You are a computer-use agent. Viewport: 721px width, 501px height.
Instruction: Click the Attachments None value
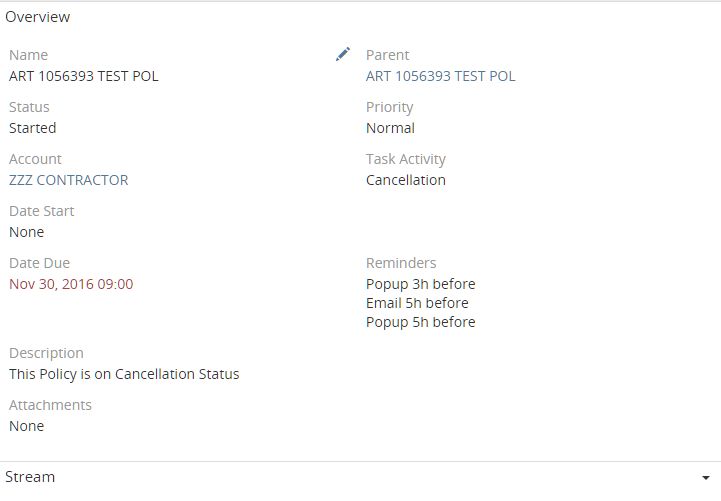[x=26, y=426]
